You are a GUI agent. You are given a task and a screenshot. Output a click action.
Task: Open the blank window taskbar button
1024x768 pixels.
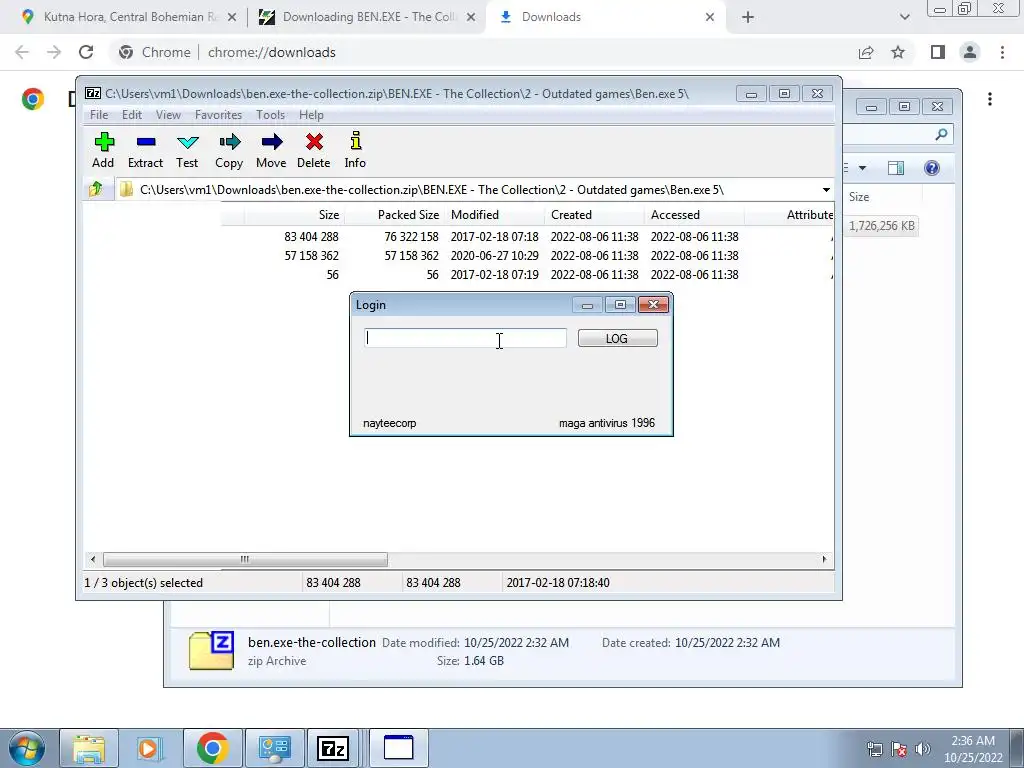[x=399, y=748]
